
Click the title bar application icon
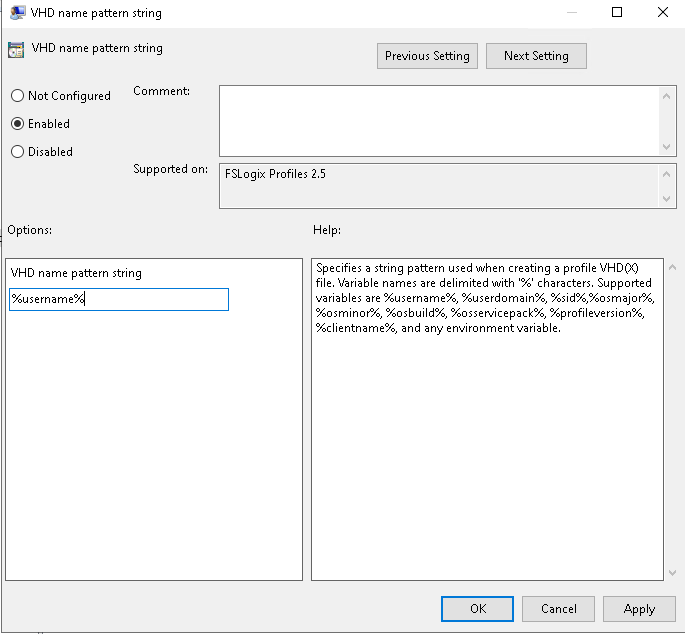coord(17,12)
